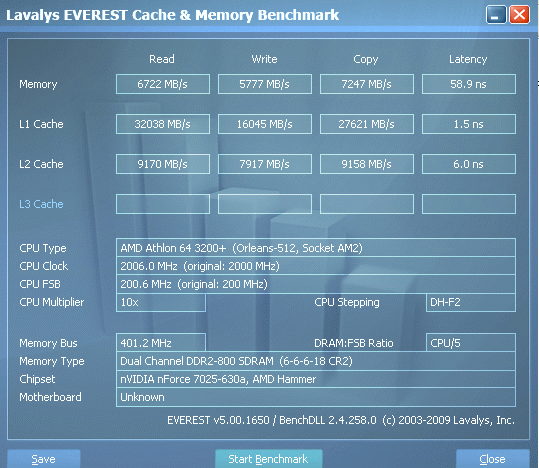Select the L2 Cache Copy 9158 MB/s field
The width and height of the screenshot is (539, 468).
click(x=367, y=164)
